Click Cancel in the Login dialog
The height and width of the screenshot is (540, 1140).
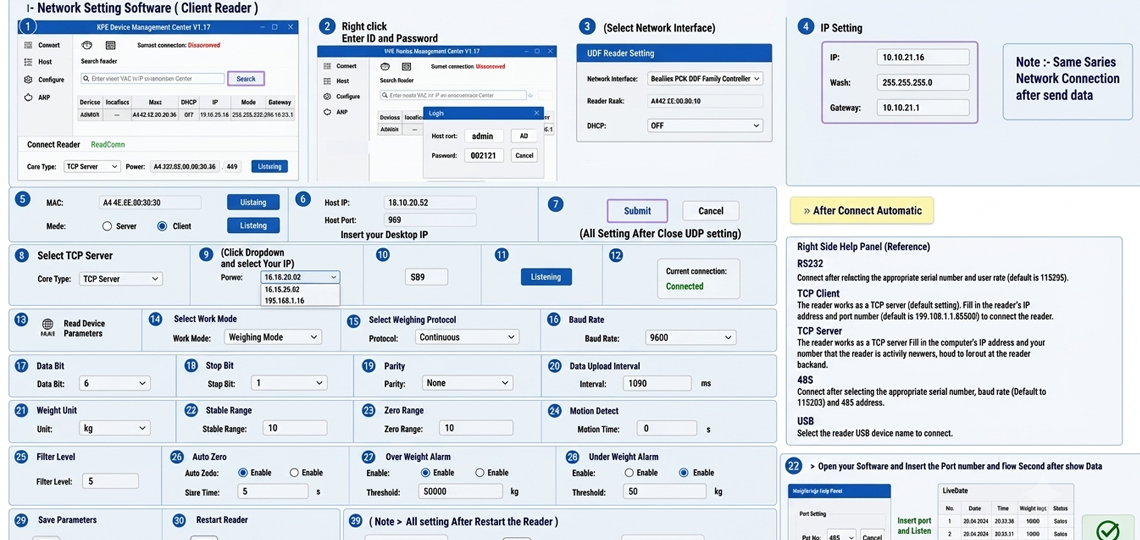click(x=523, y=156)
